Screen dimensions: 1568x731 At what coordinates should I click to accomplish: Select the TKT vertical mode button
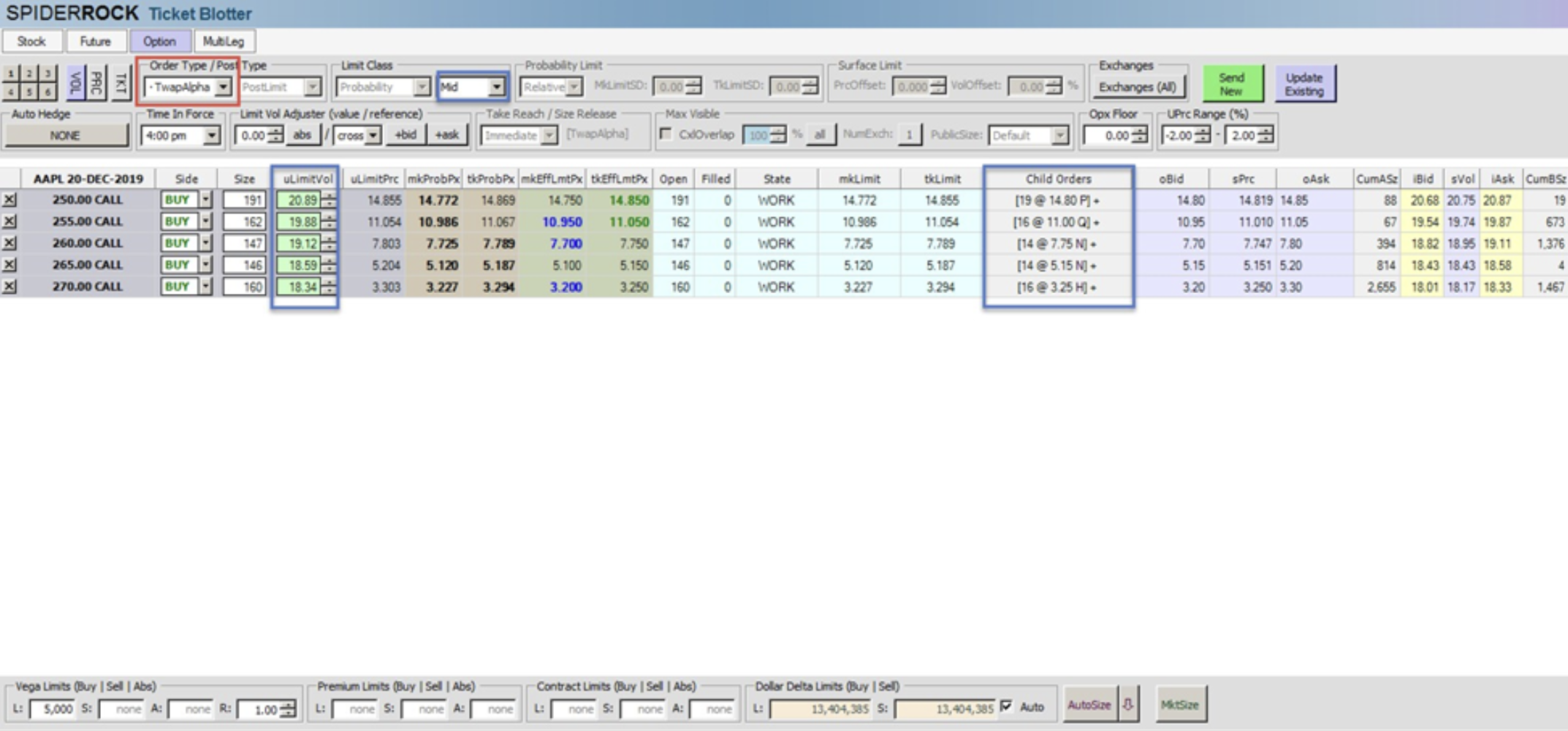pyautogui.click(x=121, y=83)
